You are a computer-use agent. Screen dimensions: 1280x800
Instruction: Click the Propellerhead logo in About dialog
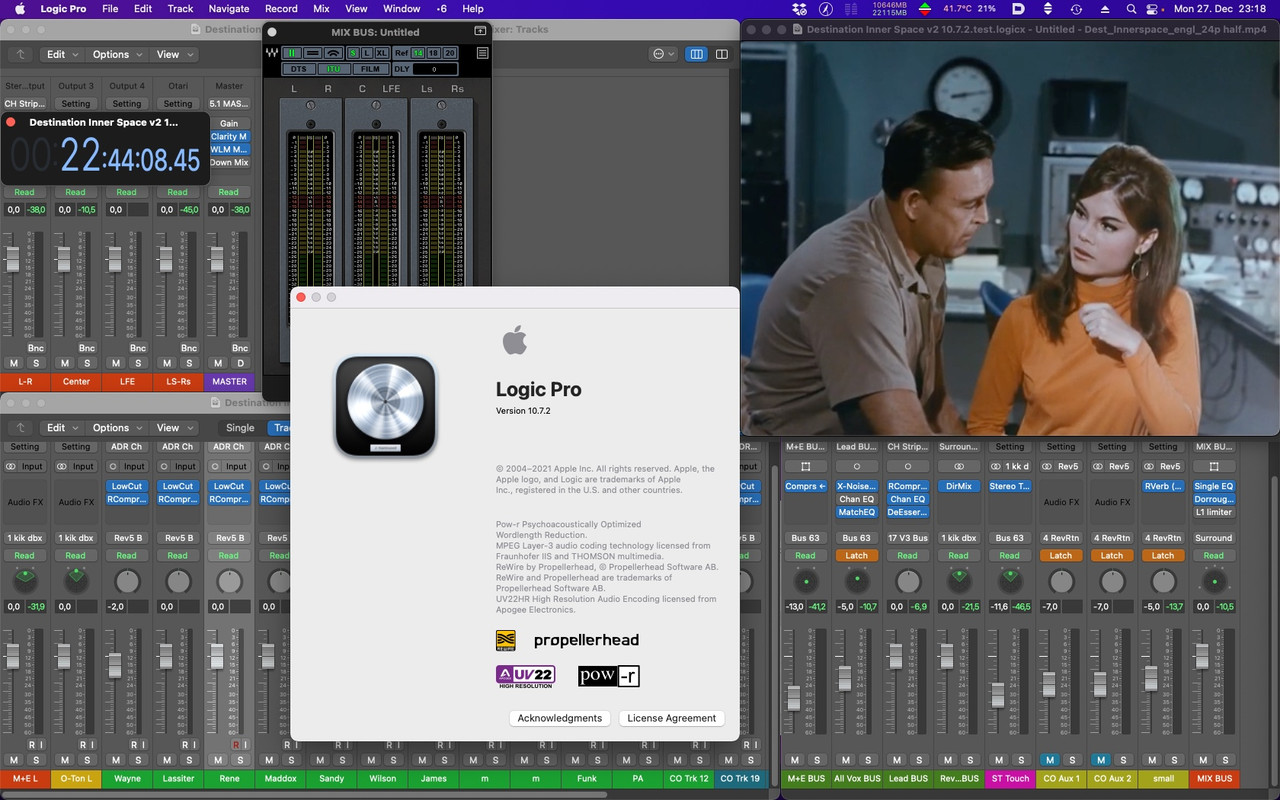tap(586, 640)
